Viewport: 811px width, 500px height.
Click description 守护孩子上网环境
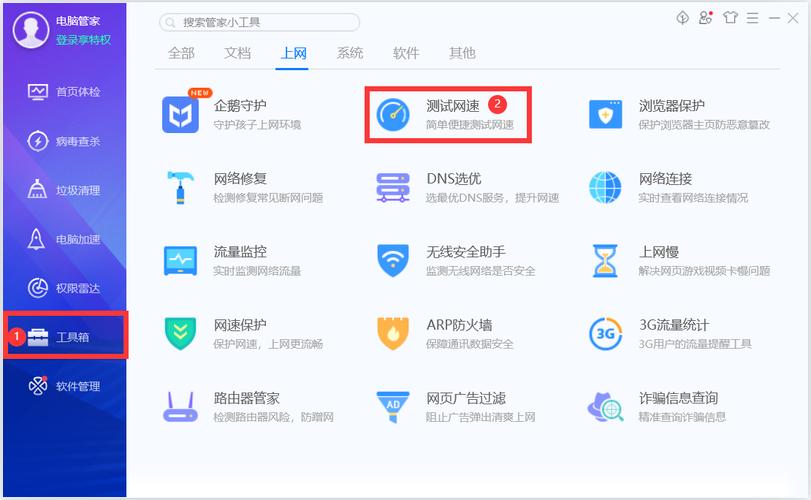click(257, 125)
